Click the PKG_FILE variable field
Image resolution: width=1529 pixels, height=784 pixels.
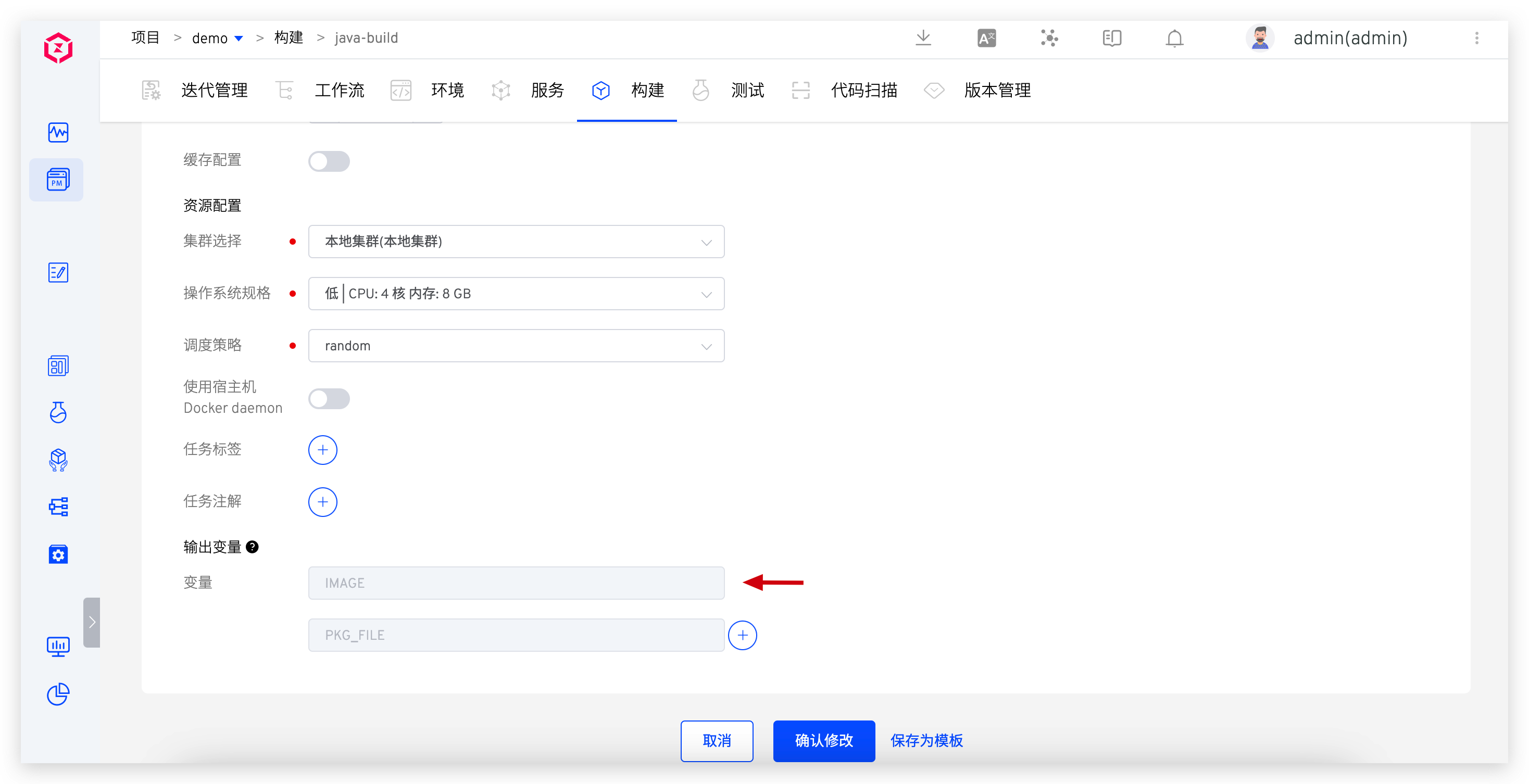click(516, 635)
